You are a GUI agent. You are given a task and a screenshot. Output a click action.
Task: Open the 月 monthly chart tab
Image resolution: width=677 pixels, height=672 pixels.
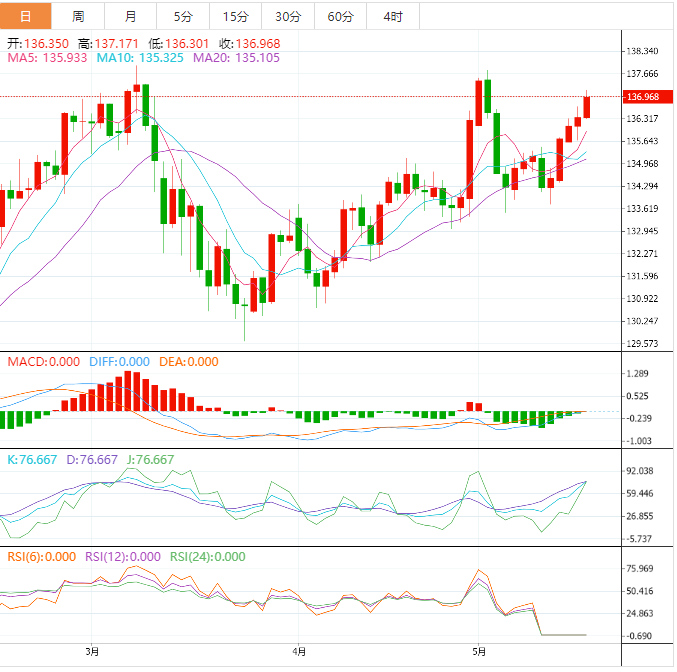tap(131, 16)
